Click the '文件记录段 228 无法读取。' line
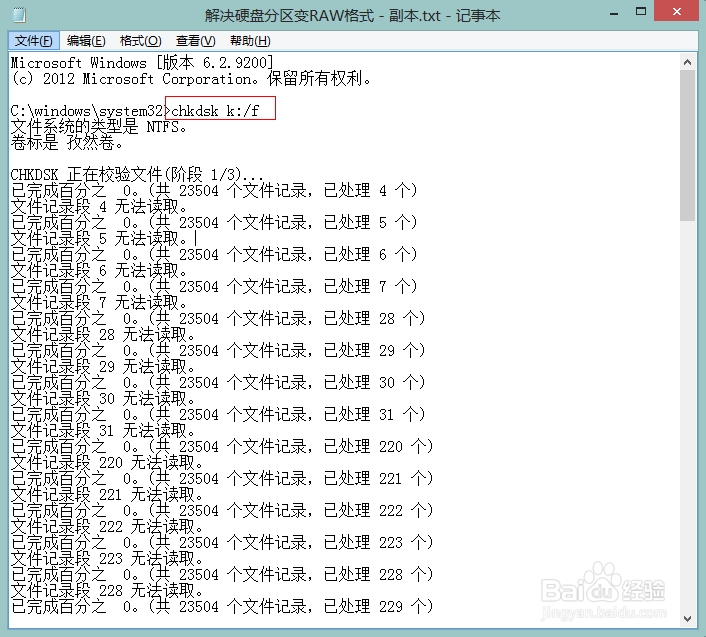 point(107,590)
